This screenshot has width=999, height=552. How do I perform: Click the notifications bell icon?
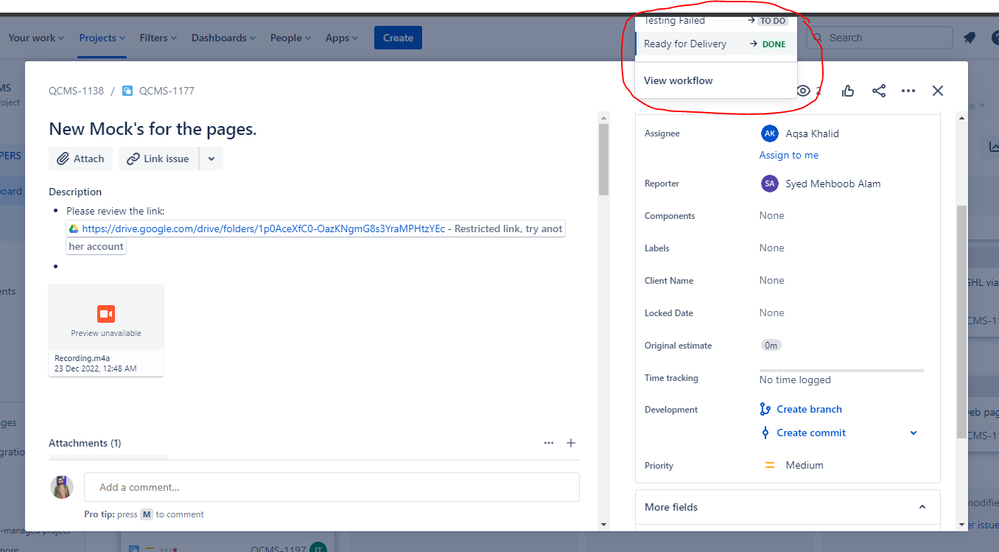pyautogui.click(x=970, y=38)
